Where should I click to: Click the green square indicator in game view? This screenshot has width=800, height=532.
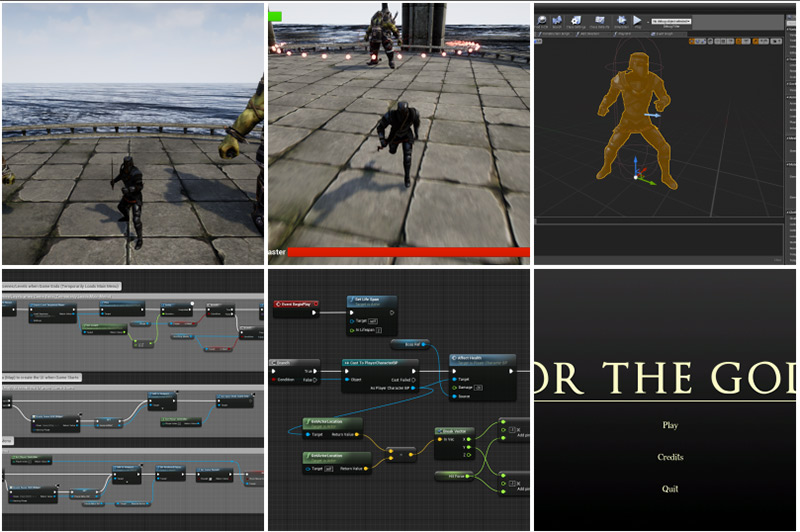click(275, 16)
